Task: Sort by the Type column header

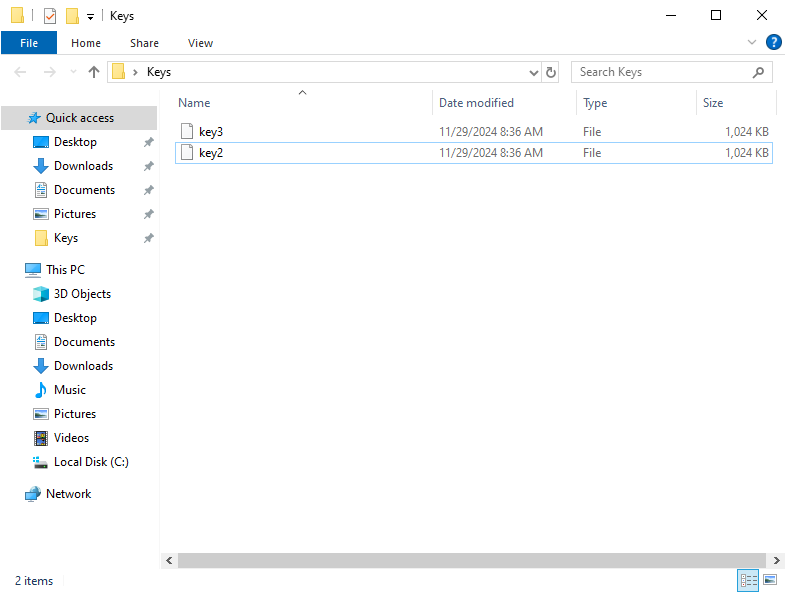Action: [595, 103]
